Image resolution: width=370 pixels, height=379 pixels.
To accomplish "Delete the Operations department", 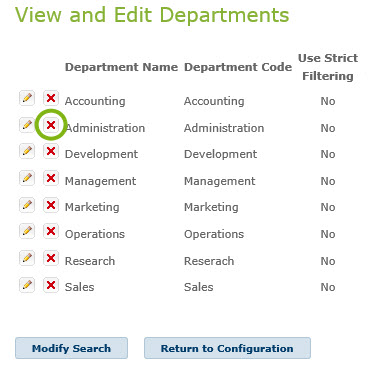I will tap(51, 231).
